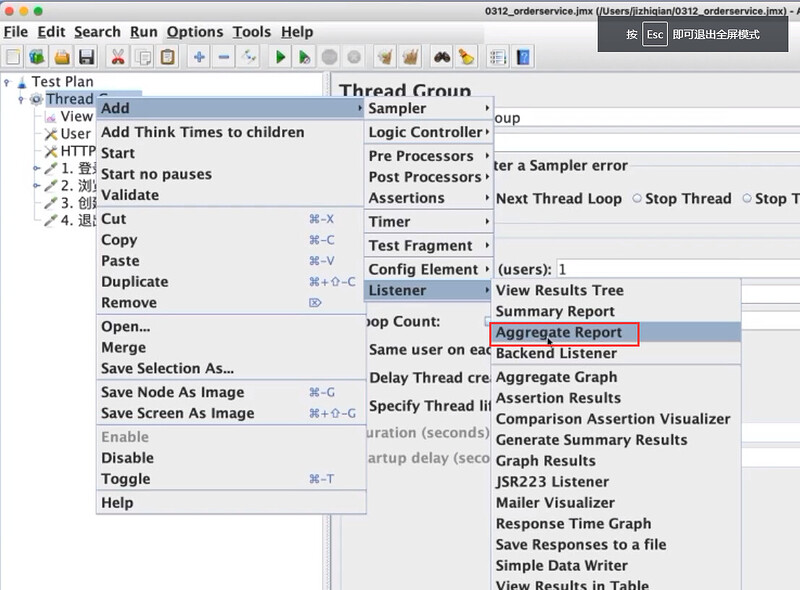Click the grey Stop toolbar icon
Screen dimensions: 800x590
tap(329, 57)
